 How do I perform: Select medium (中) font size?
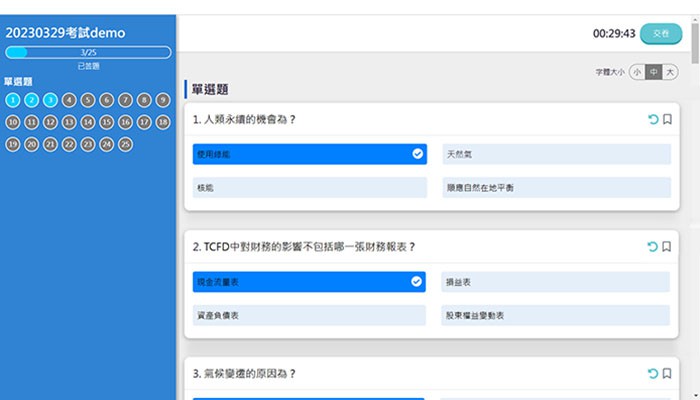tap(653, 72)
